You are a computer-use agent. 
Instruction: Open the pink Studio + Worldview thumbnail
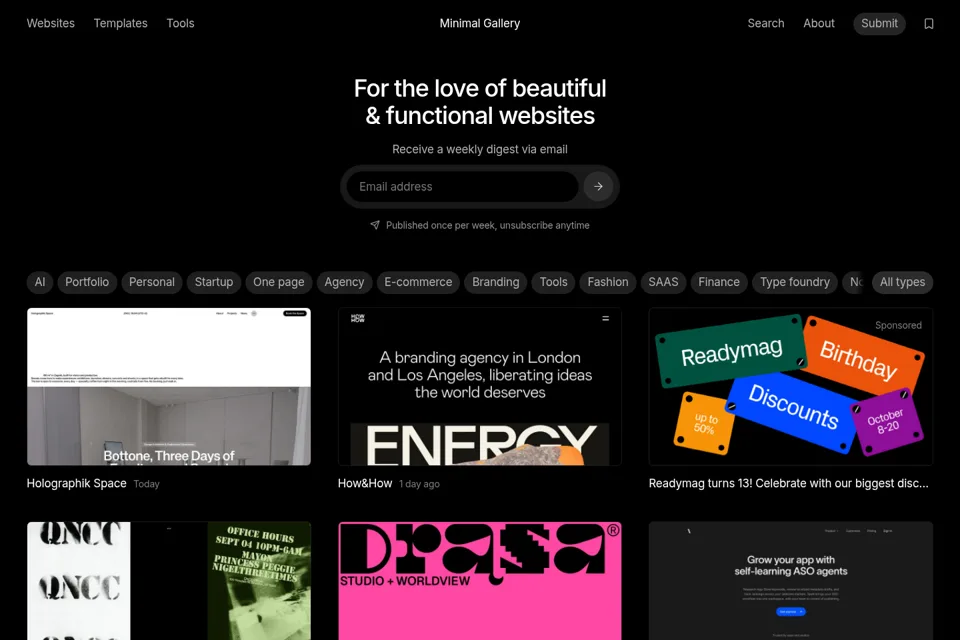click(x=480, y=581)
